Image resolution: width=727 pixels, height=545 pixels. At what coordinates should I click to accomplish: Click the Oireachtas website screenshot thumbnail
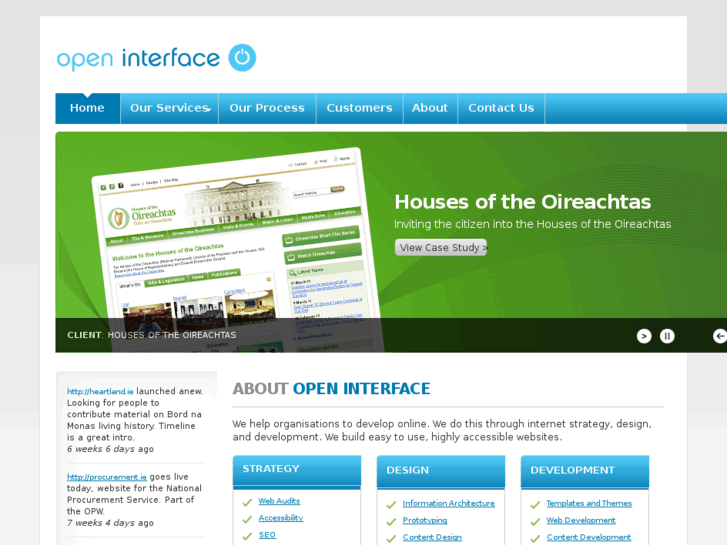coord(236,250)
